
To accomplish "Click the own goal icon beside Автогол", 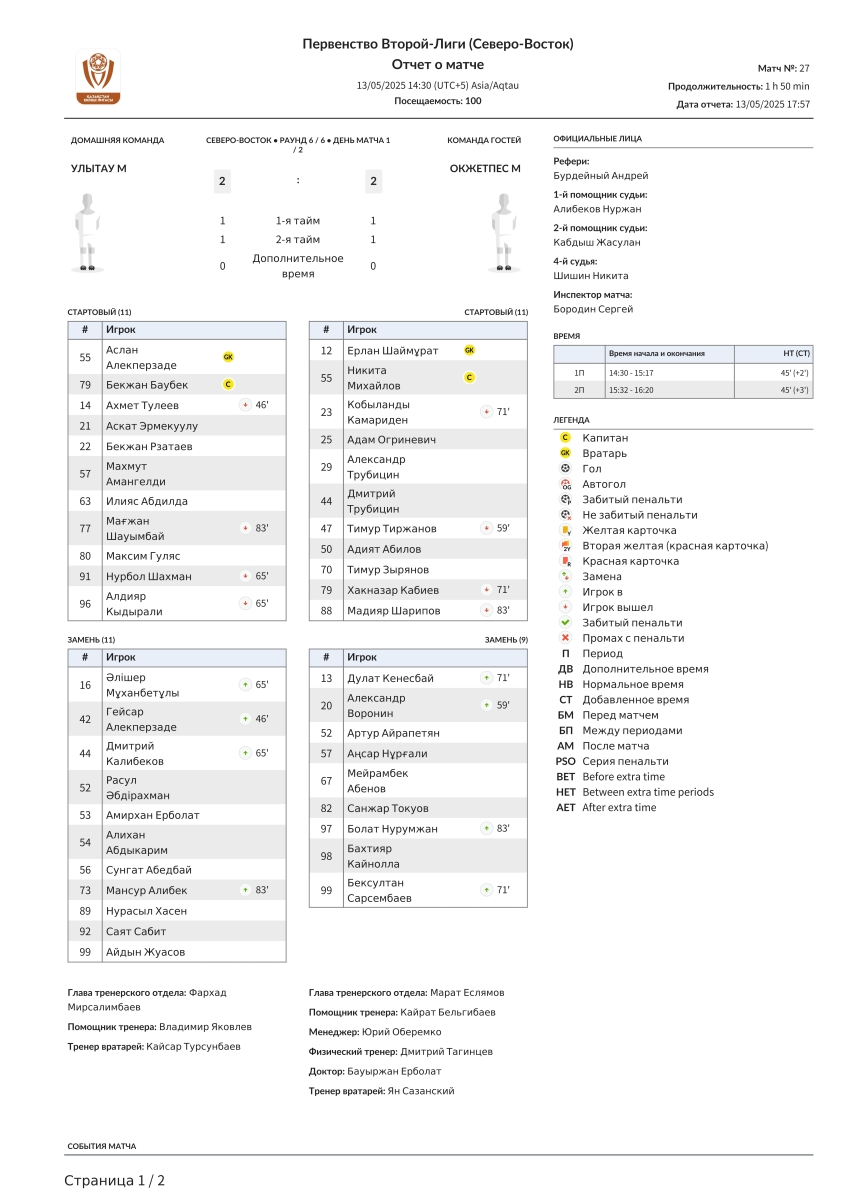I will (x=566, y=484).
